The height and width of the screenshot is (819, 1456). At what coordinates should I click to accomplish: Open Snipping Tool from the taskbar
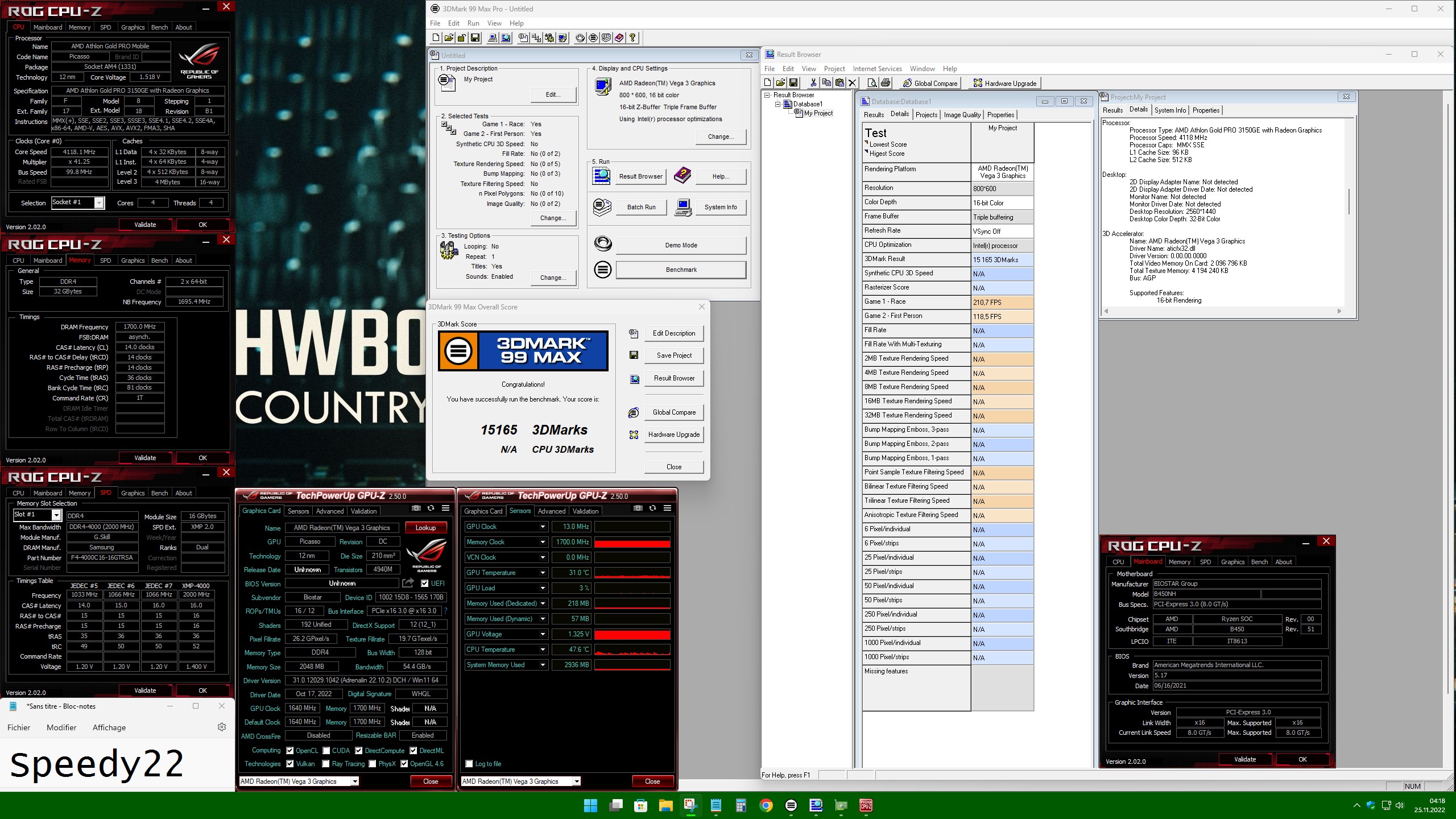pos(690,805)
